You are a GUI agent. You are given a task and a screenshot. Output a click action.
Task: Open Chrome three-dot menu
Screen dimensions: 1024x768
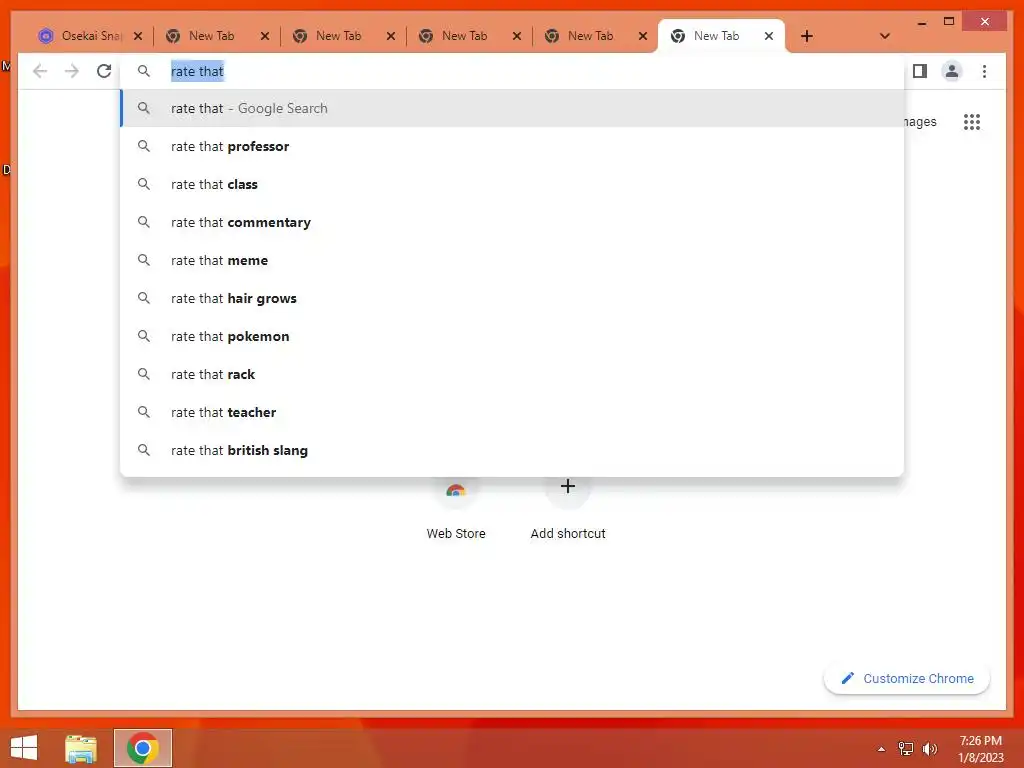coord(984,71)
